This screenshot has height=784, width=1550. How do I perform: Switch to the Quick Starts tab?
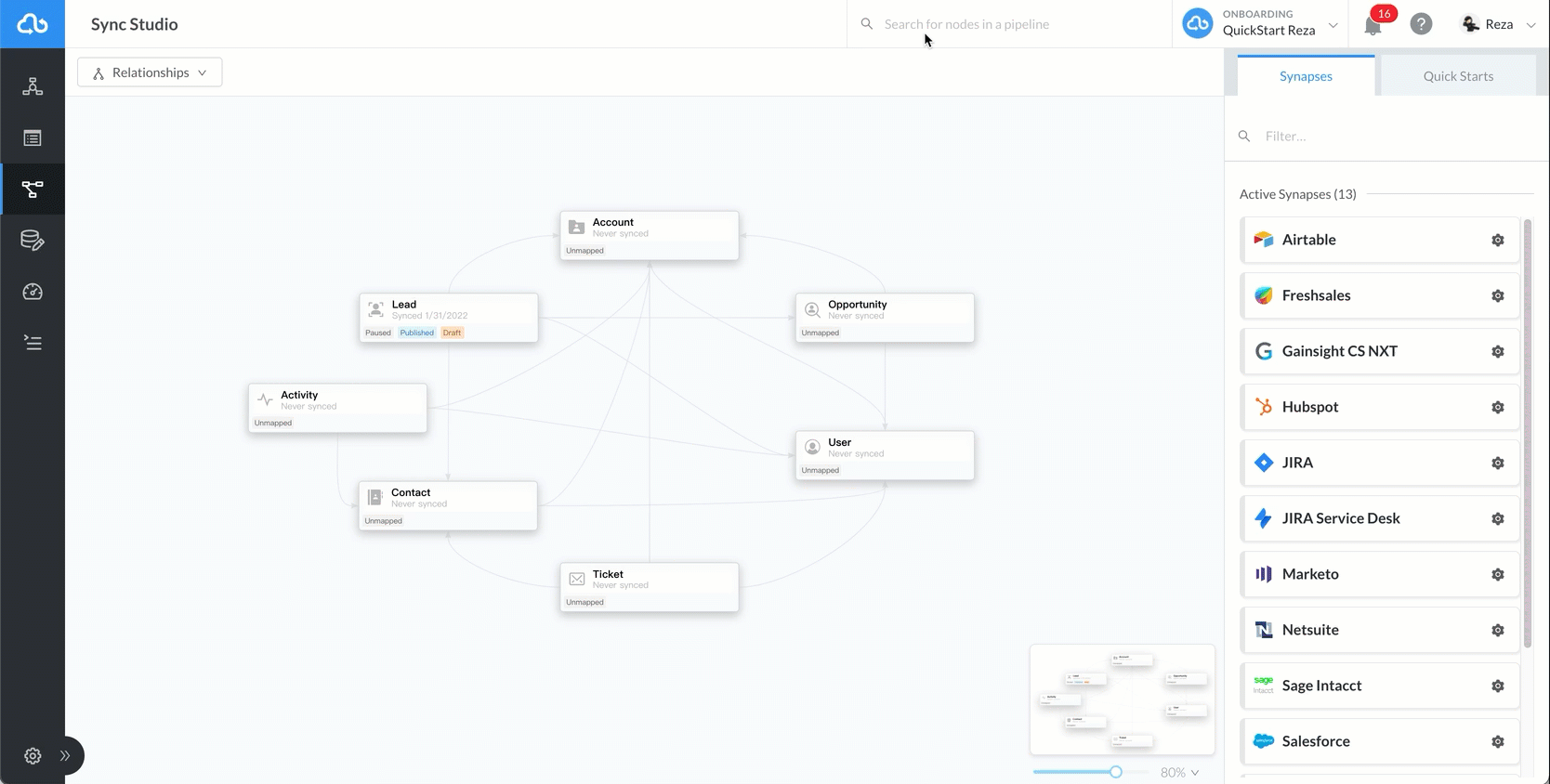pyautogui.click(x=1458, y=76)
